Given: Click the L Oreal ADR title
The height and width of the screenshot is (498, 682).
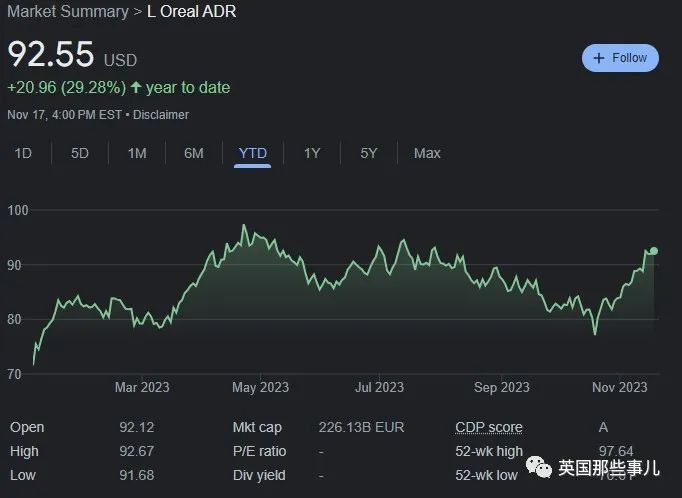Looking at the screenshot, I should coord(191,11).
